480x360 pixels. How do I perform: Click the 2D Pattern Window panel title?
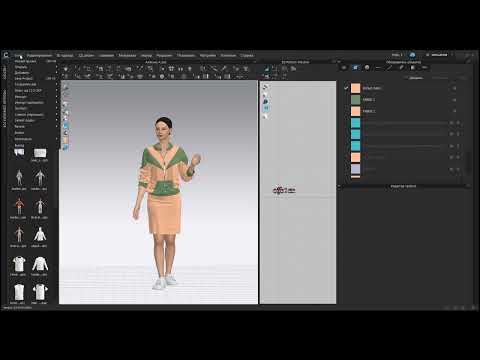(x=295, y=62)
